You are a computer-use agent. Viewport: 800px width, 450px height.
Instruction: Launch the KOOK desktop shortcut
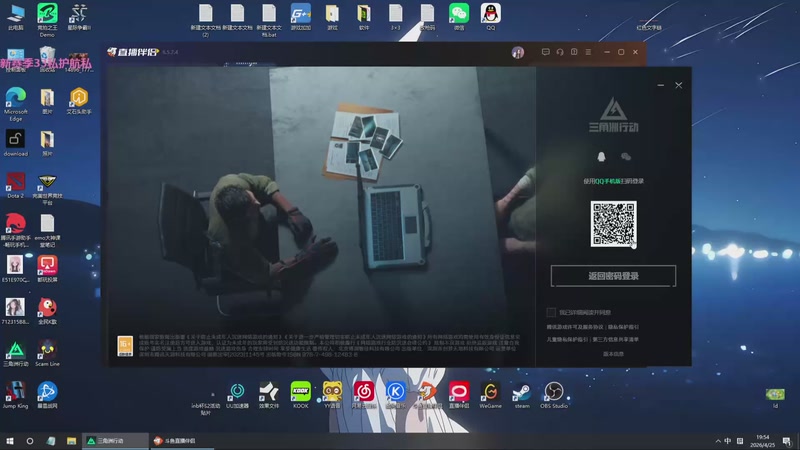pos(301,395)
